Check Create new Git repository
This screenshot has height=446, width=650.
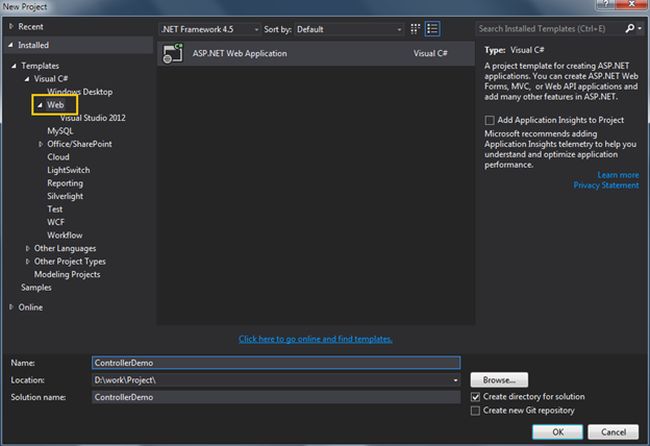point(475,410)
